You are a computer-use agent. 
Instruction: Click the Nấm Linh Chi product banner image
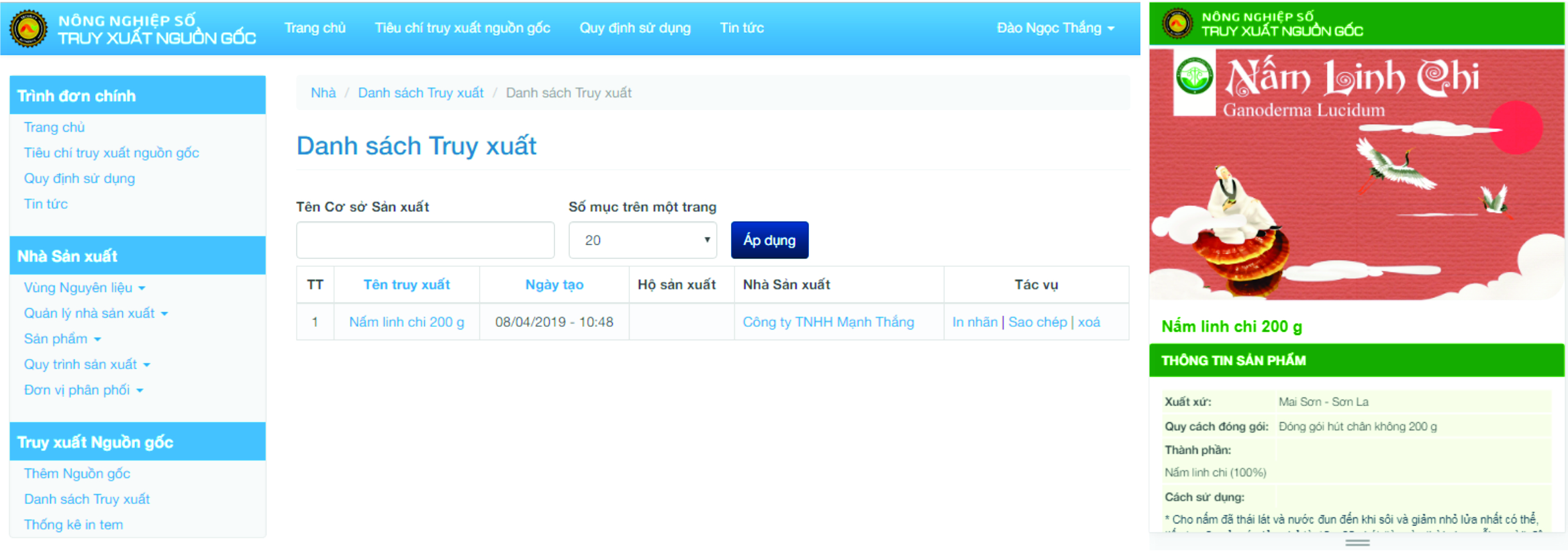(x=1357, y=174)
